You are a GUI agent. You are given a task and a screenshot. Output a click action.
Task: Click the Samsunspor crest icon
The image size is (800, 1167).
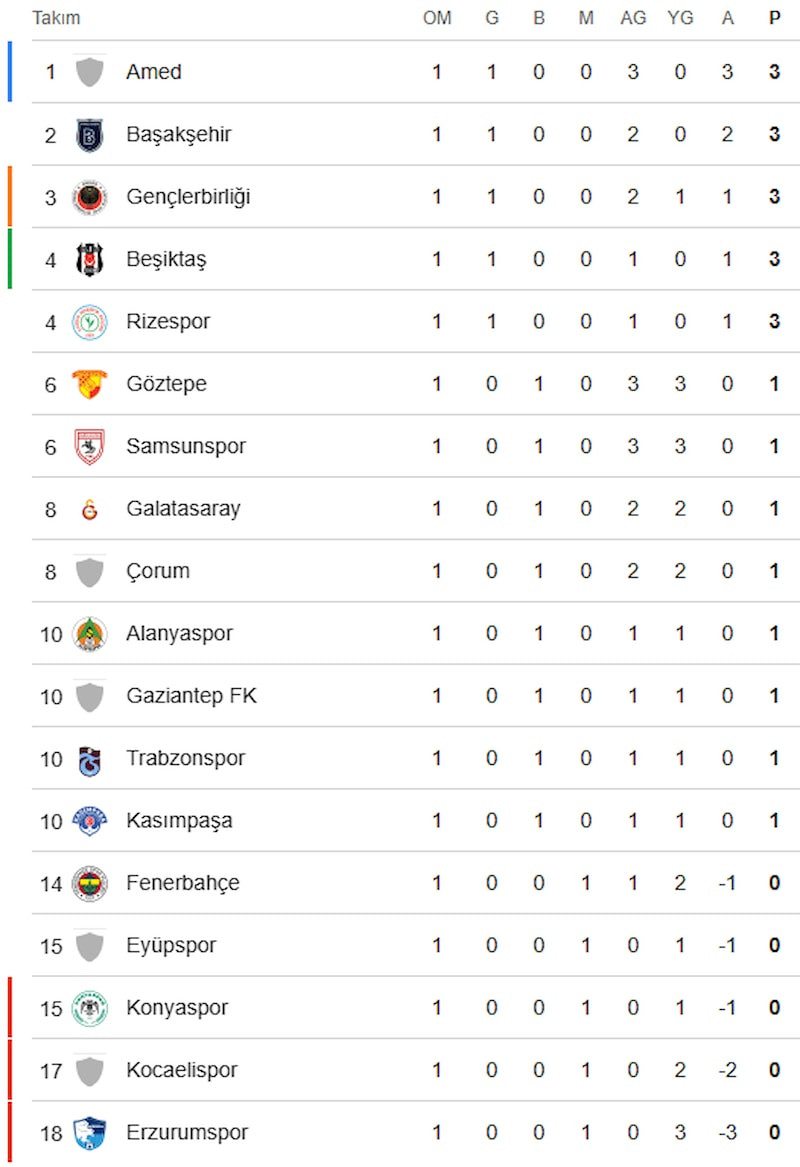tap(89, 447)
